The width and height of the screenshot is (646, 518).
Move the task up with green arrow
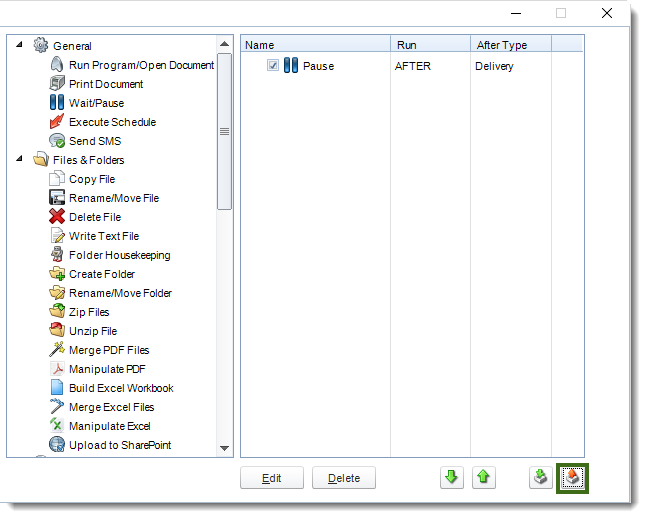tap(484, 478)
